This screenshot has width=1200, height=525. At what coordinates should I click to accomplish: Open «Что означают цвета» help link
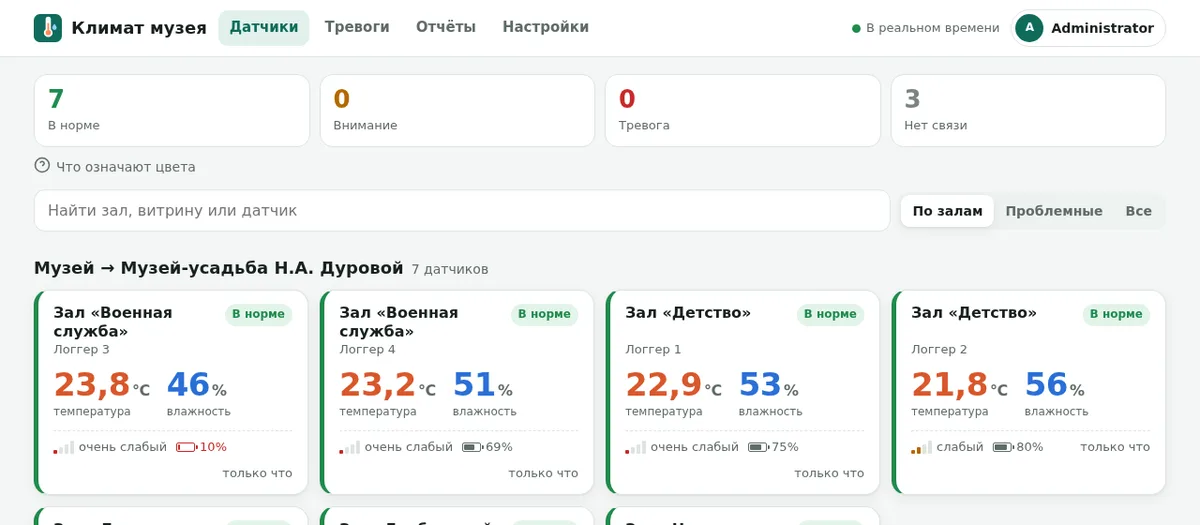(126, 167)
